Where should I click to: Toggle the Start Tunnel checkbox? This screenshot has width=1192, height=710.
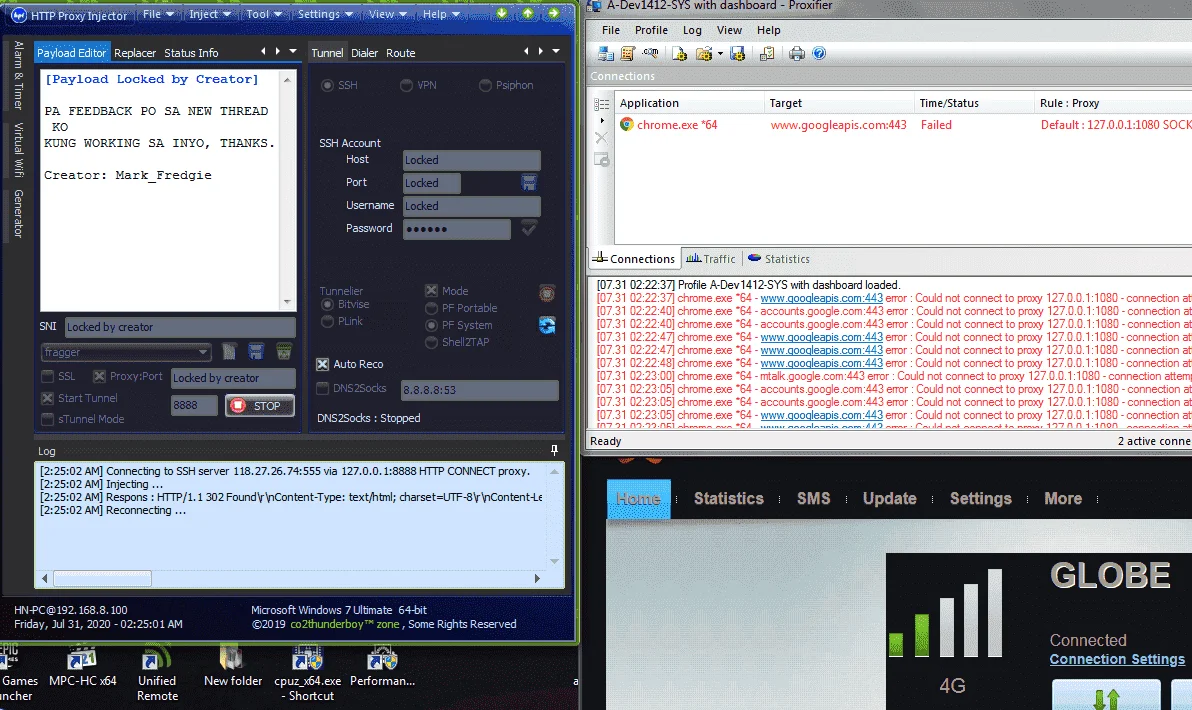tap(48, 398)
